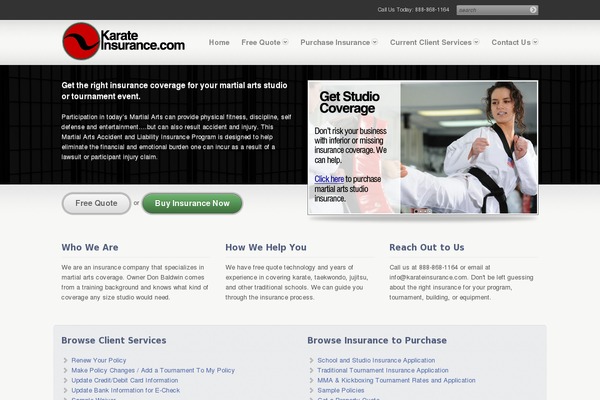Click the 'Browse Client Services' heading
The image size is (600, 400).
pos(114,340)
